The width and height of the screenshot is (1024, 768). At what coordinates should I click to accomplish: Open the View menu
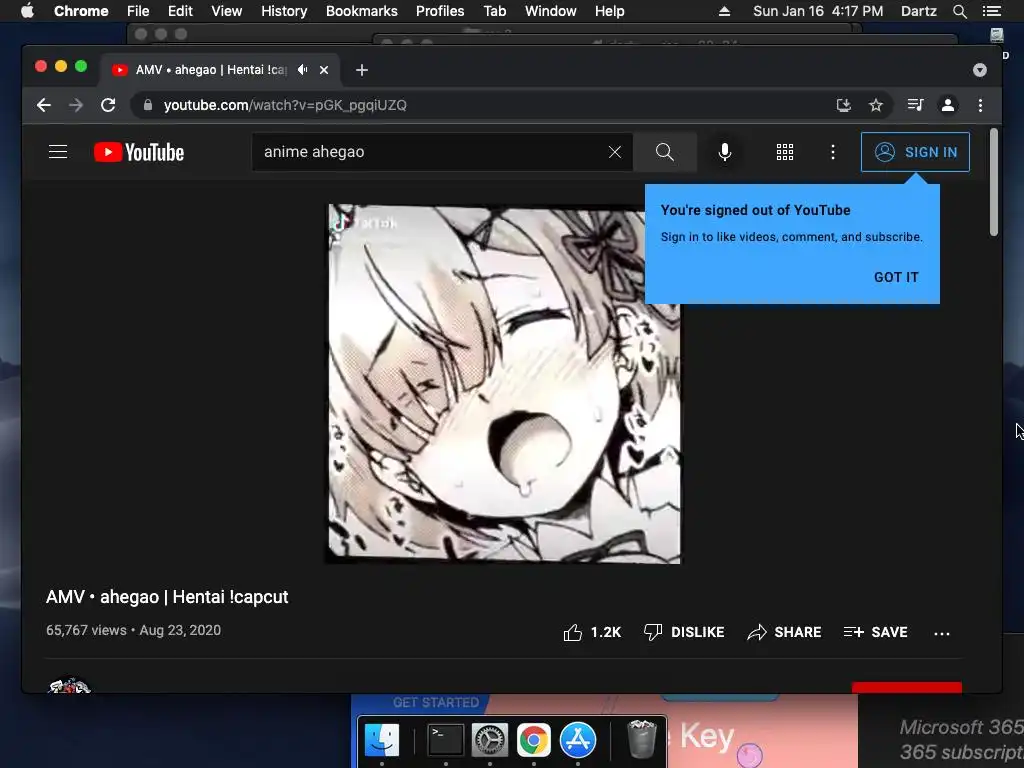(x=227, y=11)
